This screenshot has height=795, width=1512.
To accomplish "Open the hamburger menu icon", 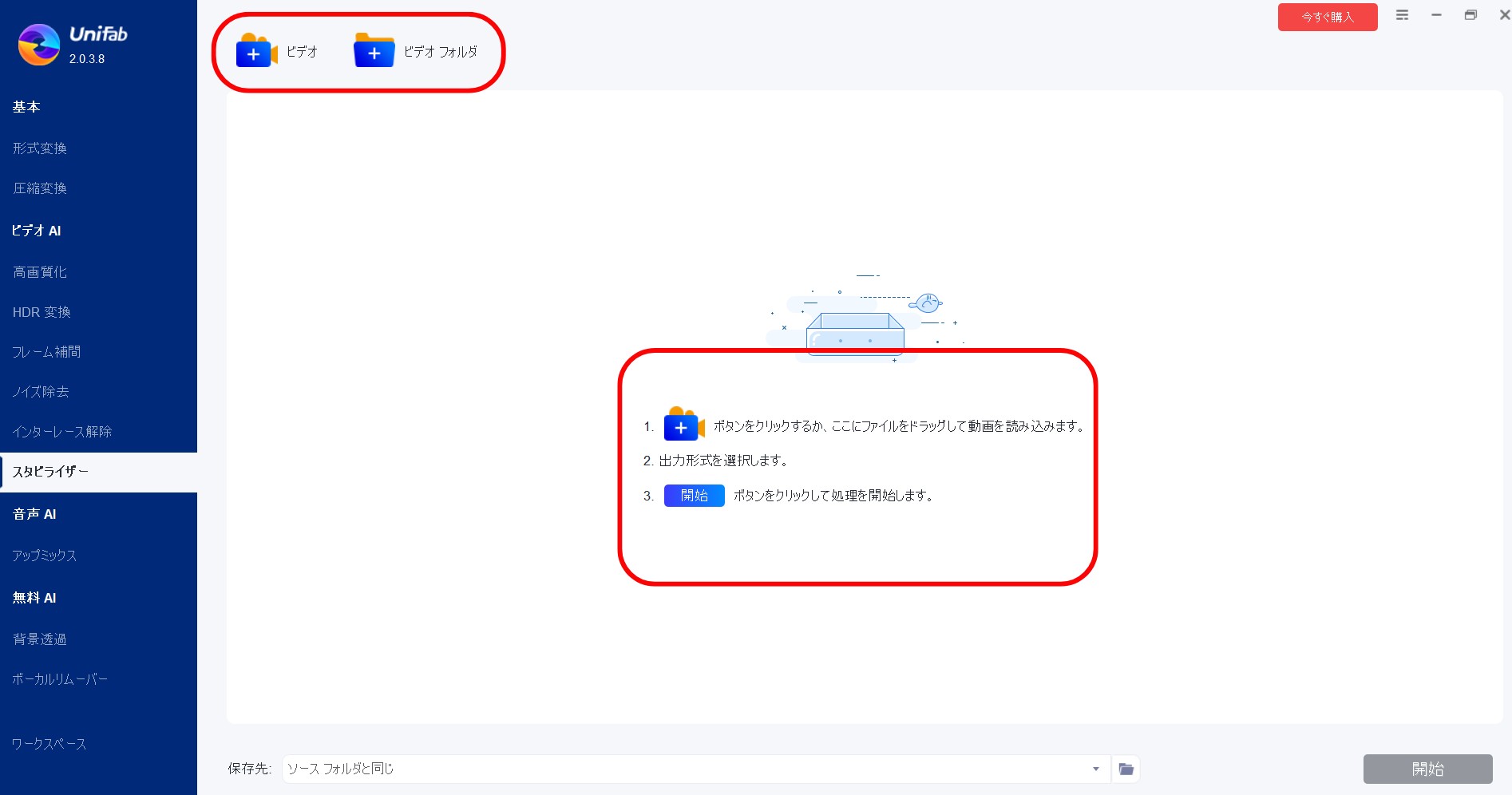I will click(x=1402, y=15).
